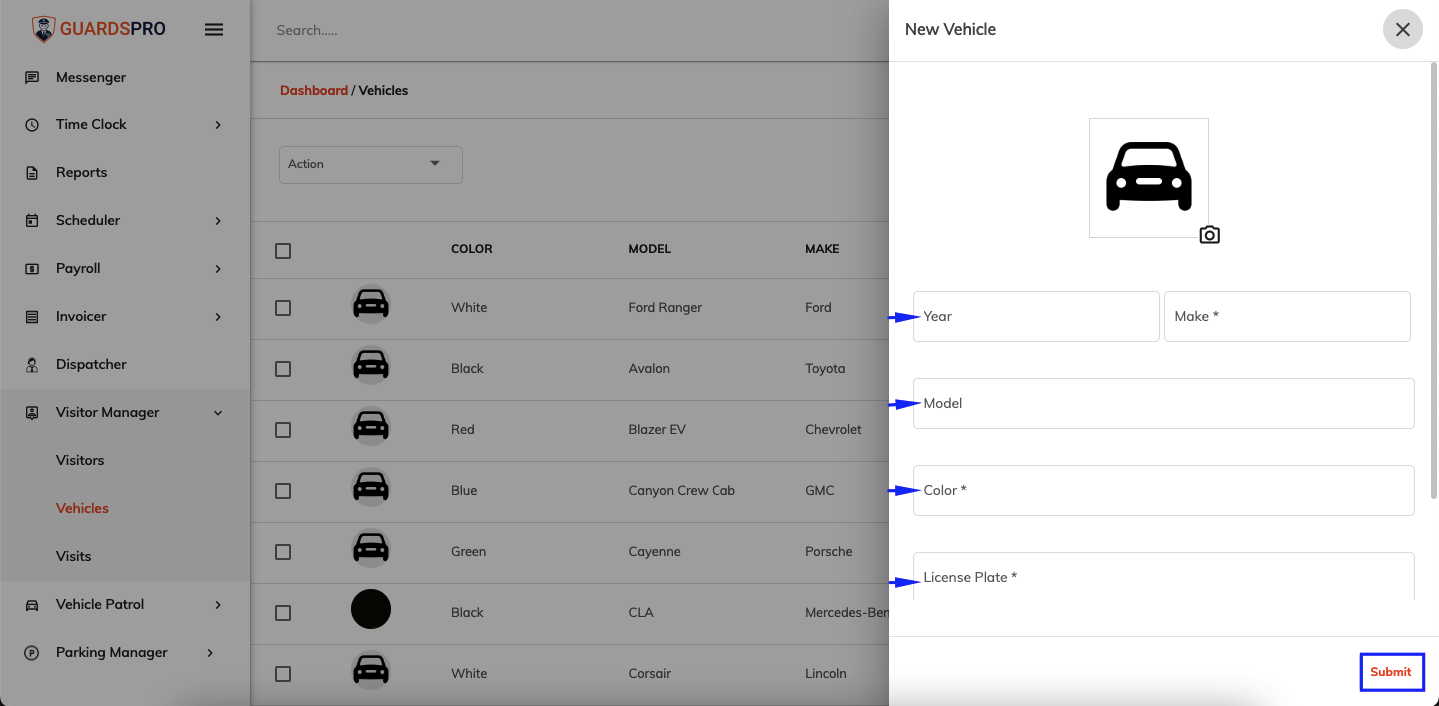
Task: Check the Ford Ranger row checkbox
Action: (x=283, y=308)
